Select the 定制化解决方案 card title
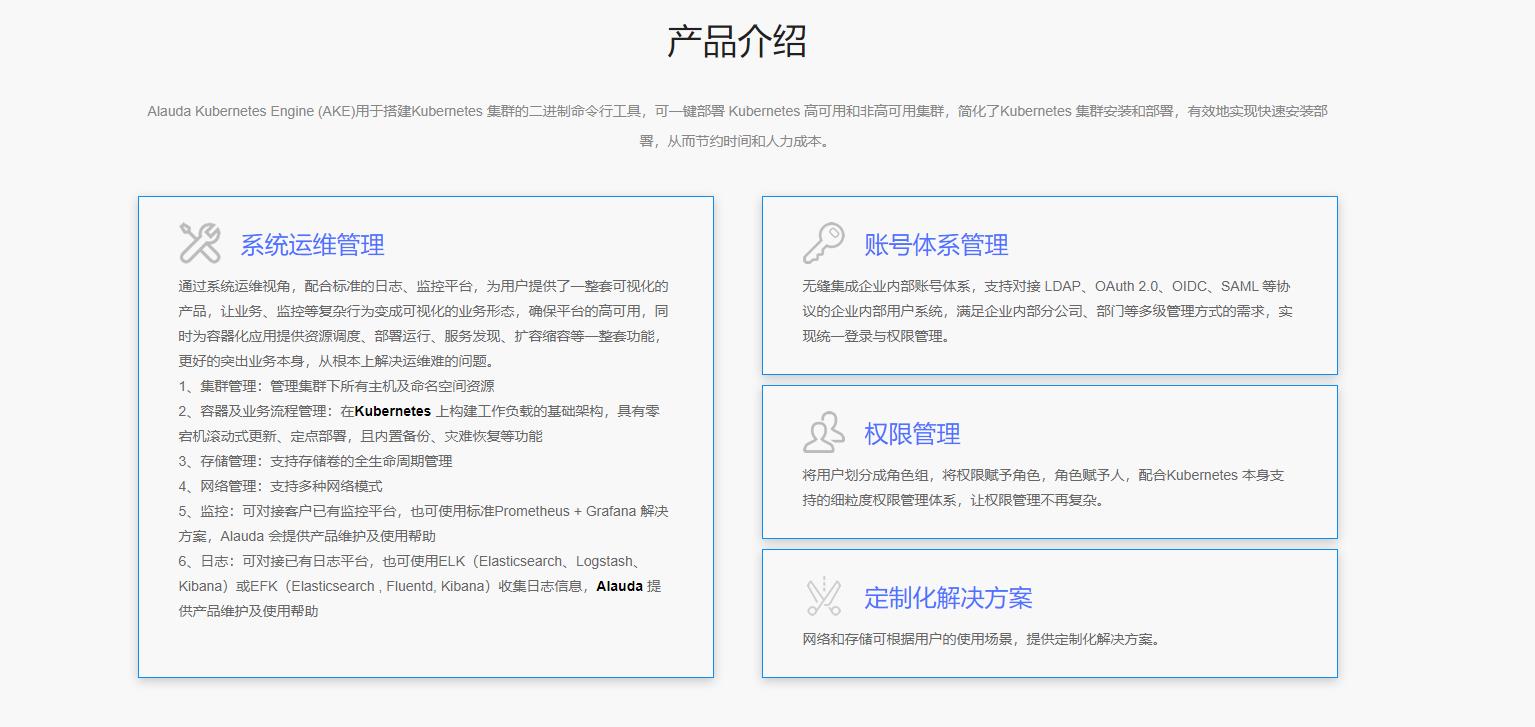The height and width of the screenshot is (727, 1535). tap(948, 598)
